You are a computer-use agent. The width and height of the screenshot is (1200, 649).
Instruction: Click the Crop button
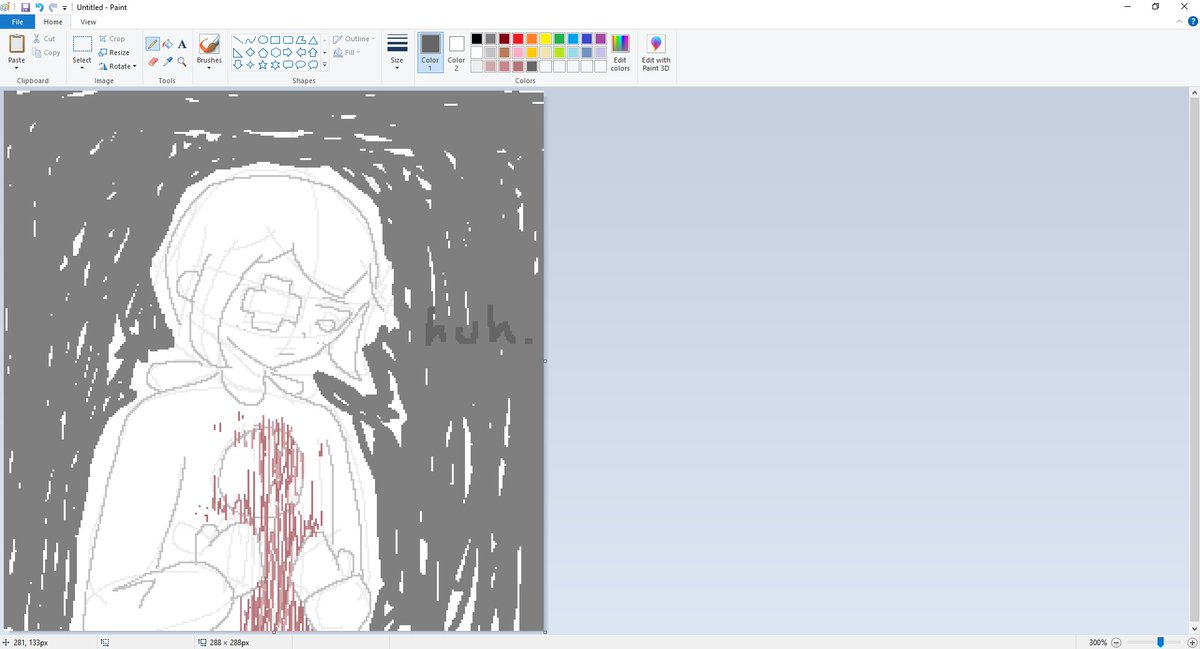coord(112,39)
